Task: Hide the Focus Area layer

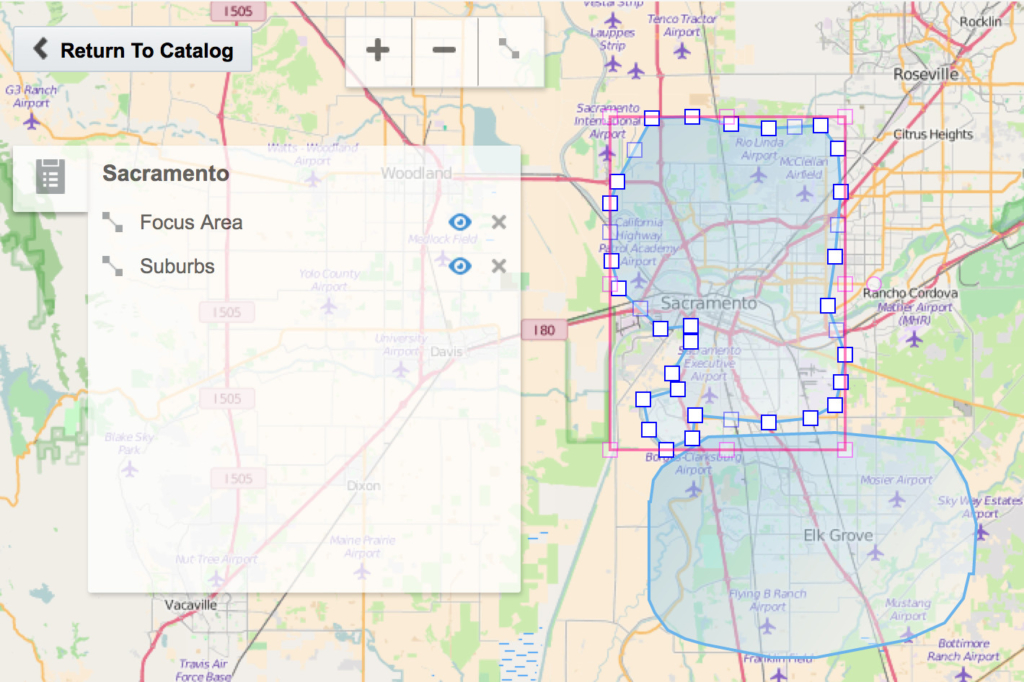Action: 460,222
